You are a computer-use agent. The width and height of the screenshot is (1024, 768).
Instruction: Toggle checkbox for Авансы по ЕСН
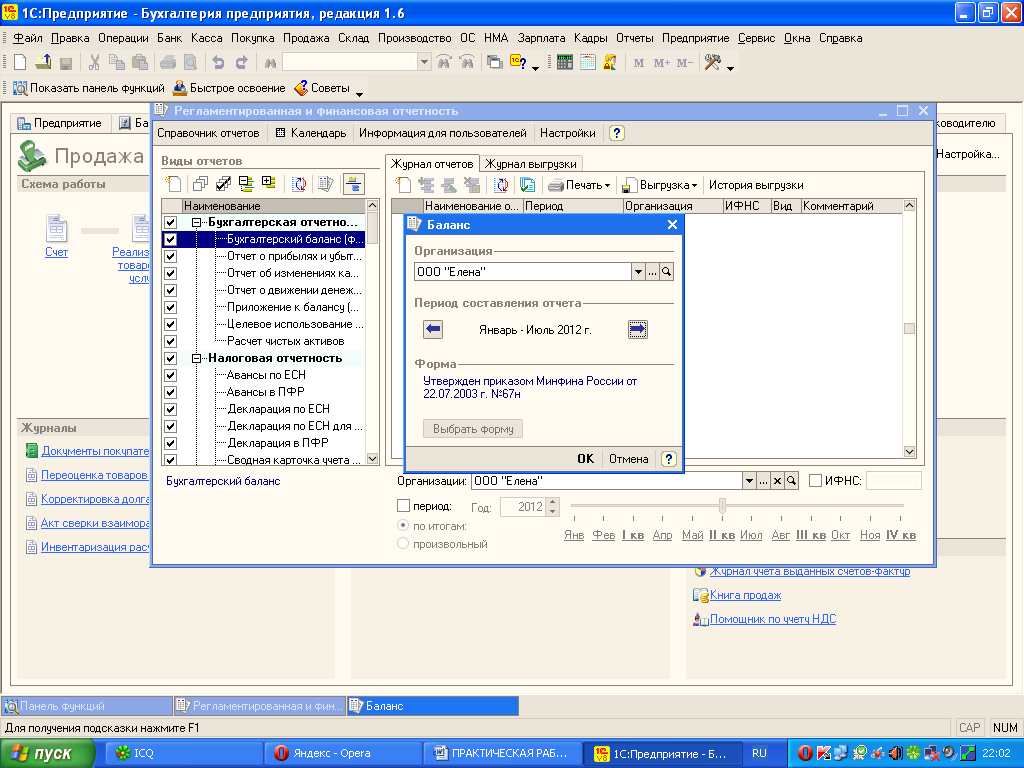pyautogui.click(x=170, y=375)
